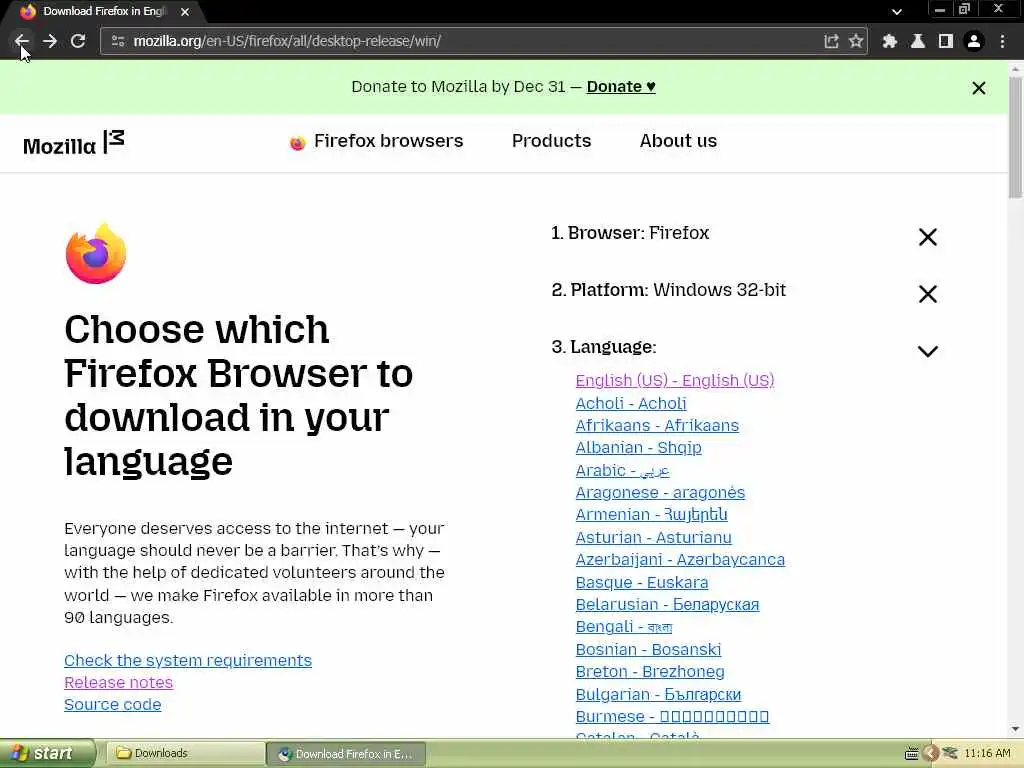The width and height of the screenshot is (1024, 768).
Task: Open the Release notes link
Action: tap(118, 682)
